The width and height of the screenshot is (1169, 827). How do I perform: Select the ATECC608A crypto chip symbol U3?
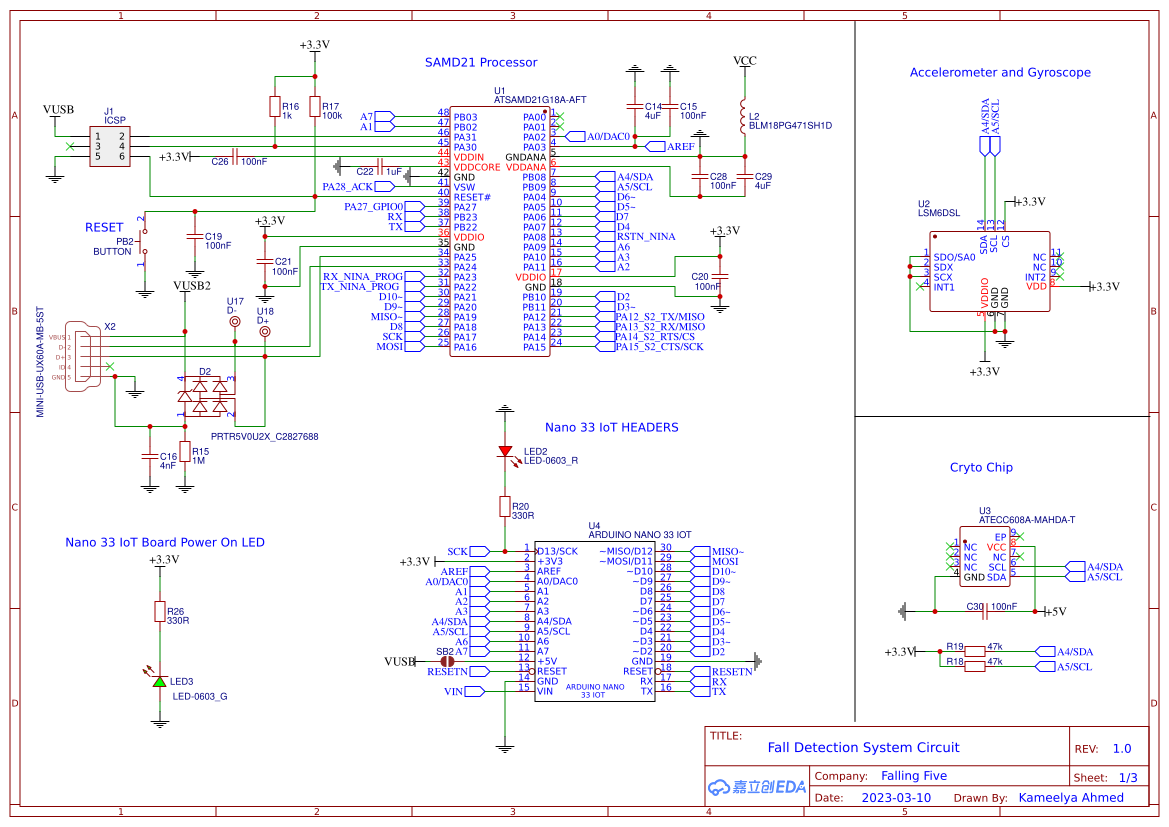(x=985, y=558)
